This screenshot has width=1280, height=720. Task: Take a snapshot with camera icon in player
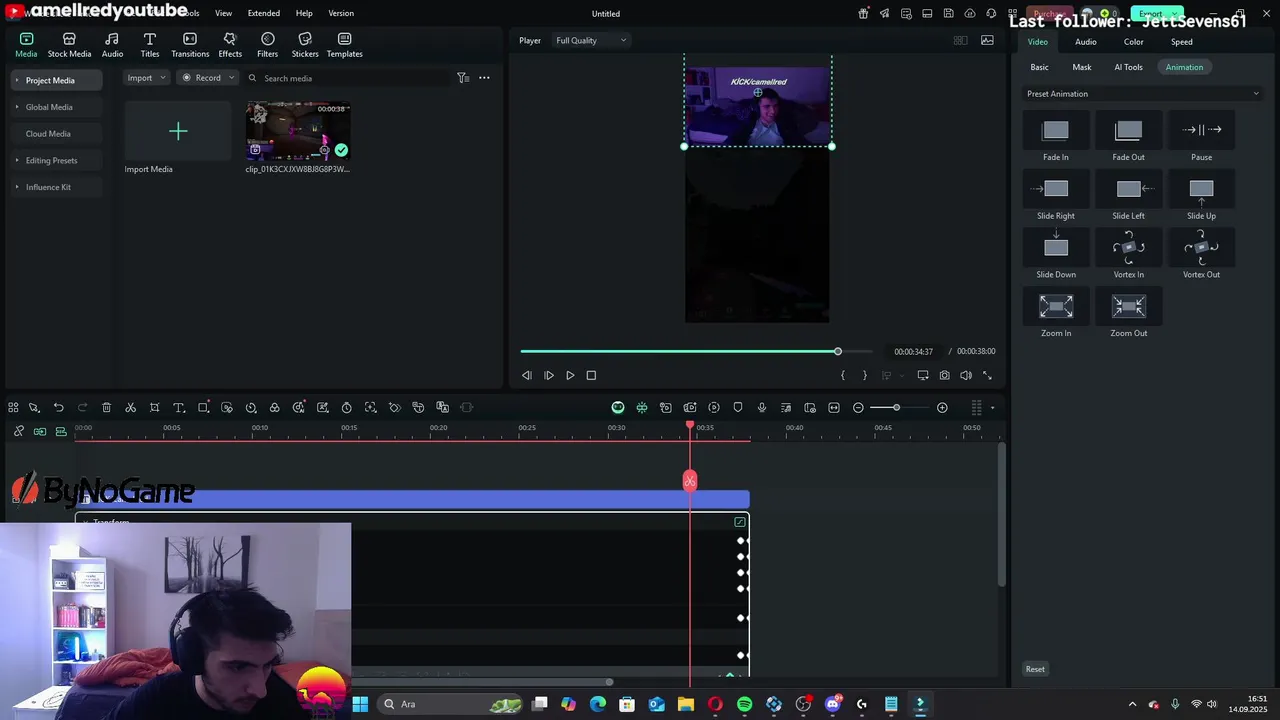[x=944, y=375]
